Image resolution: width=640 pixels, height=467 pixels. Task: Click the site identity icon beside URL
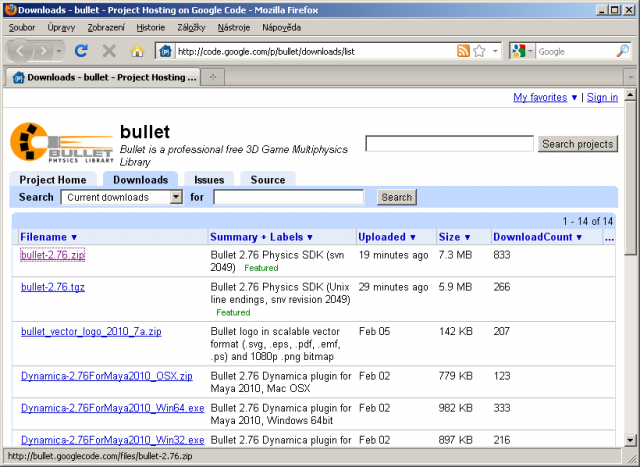pyautogui.click(x=165, y=51)
